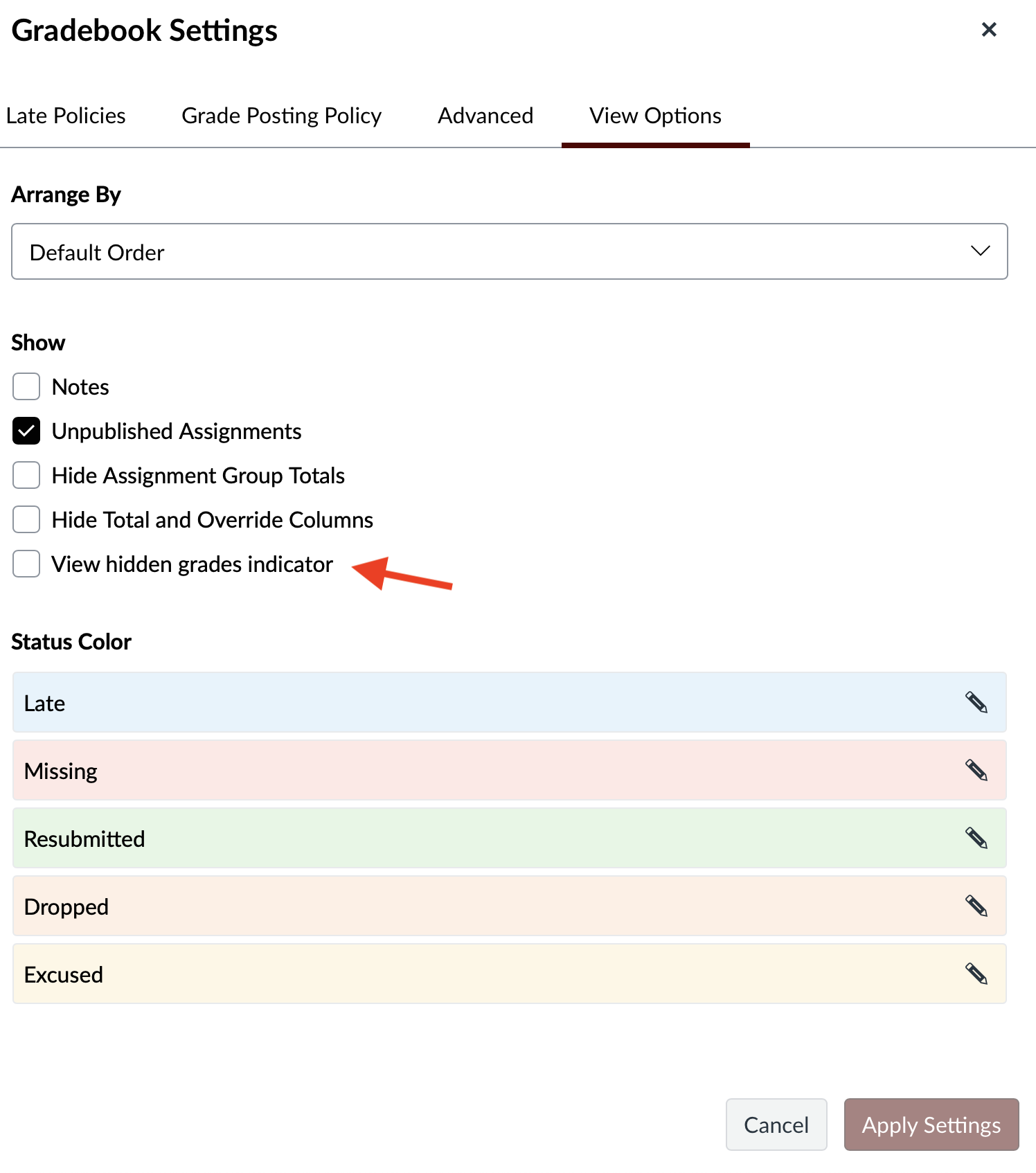This screenshot has height=1173, width=1036.
Task: Check Hide Total and Override Columns
Action: (26, 519)
